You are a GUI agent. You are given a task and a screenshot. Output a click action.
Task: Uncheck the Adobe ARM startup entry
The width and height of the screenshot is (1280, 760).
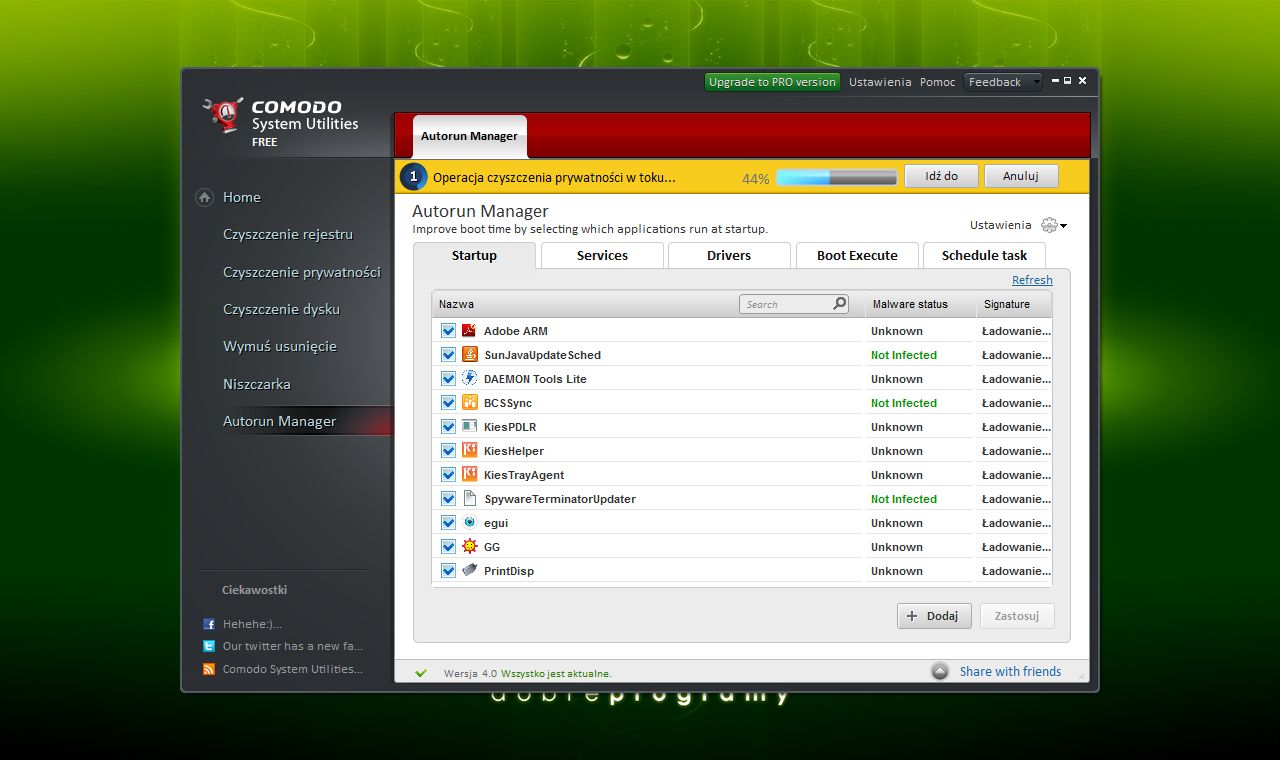[448, 331]
